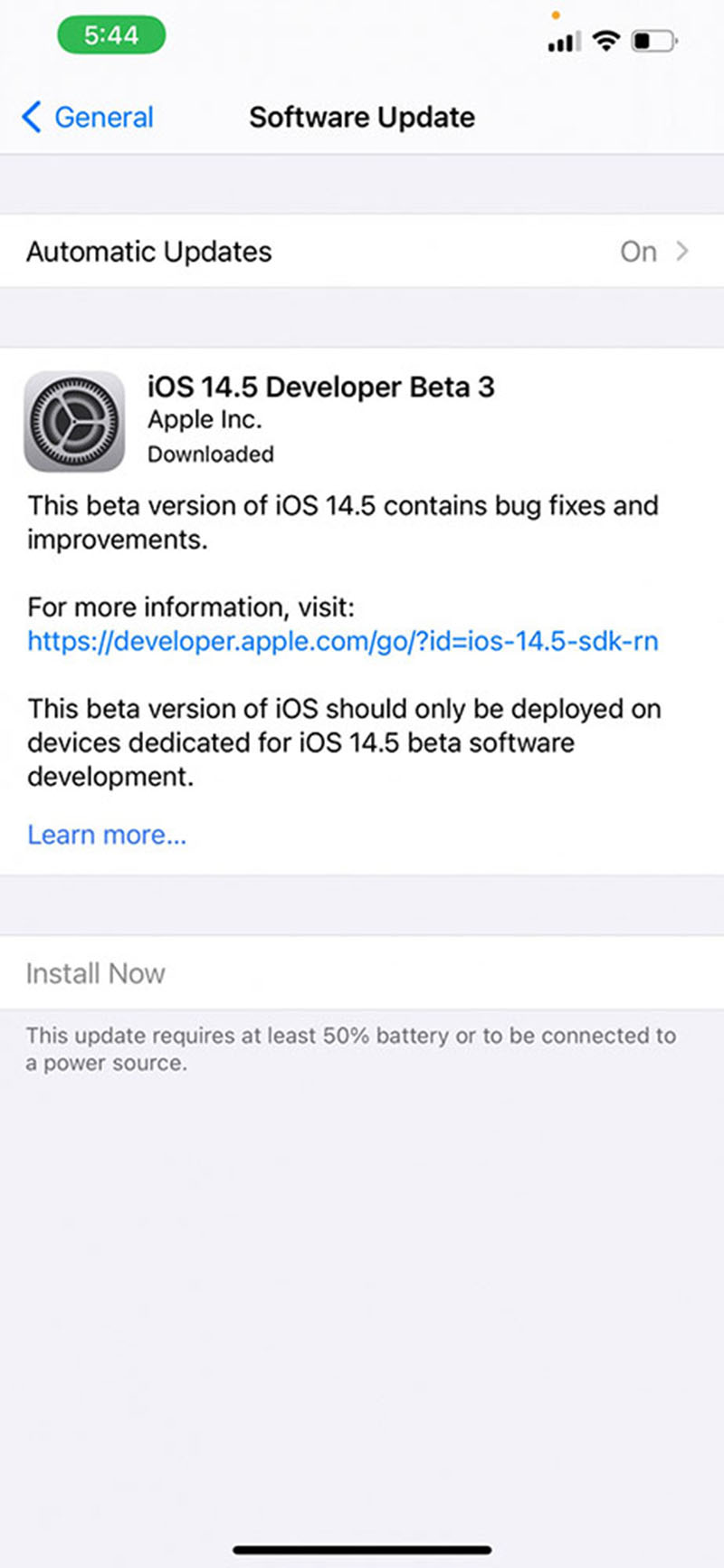This screenshot has height=1568, width=724.
Task: Tap the battery icon in status bar
Action: [653, 39]
